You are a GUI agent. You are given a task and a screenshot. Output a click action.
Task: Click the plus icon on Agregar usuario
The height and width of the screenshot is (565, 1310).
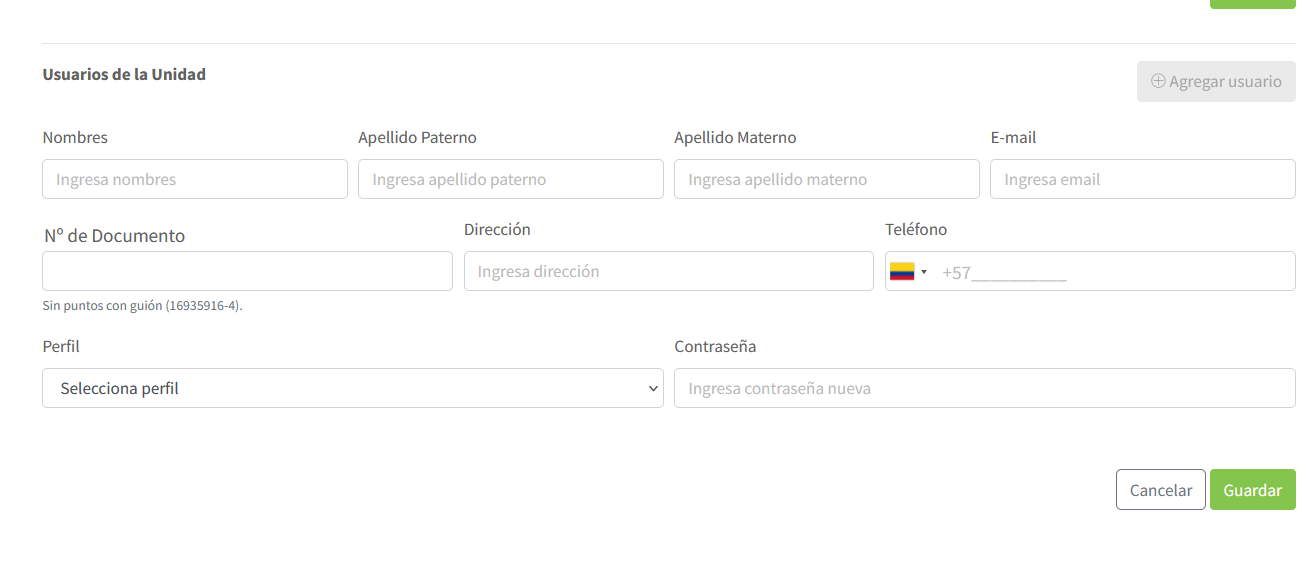click(1158, 81)
